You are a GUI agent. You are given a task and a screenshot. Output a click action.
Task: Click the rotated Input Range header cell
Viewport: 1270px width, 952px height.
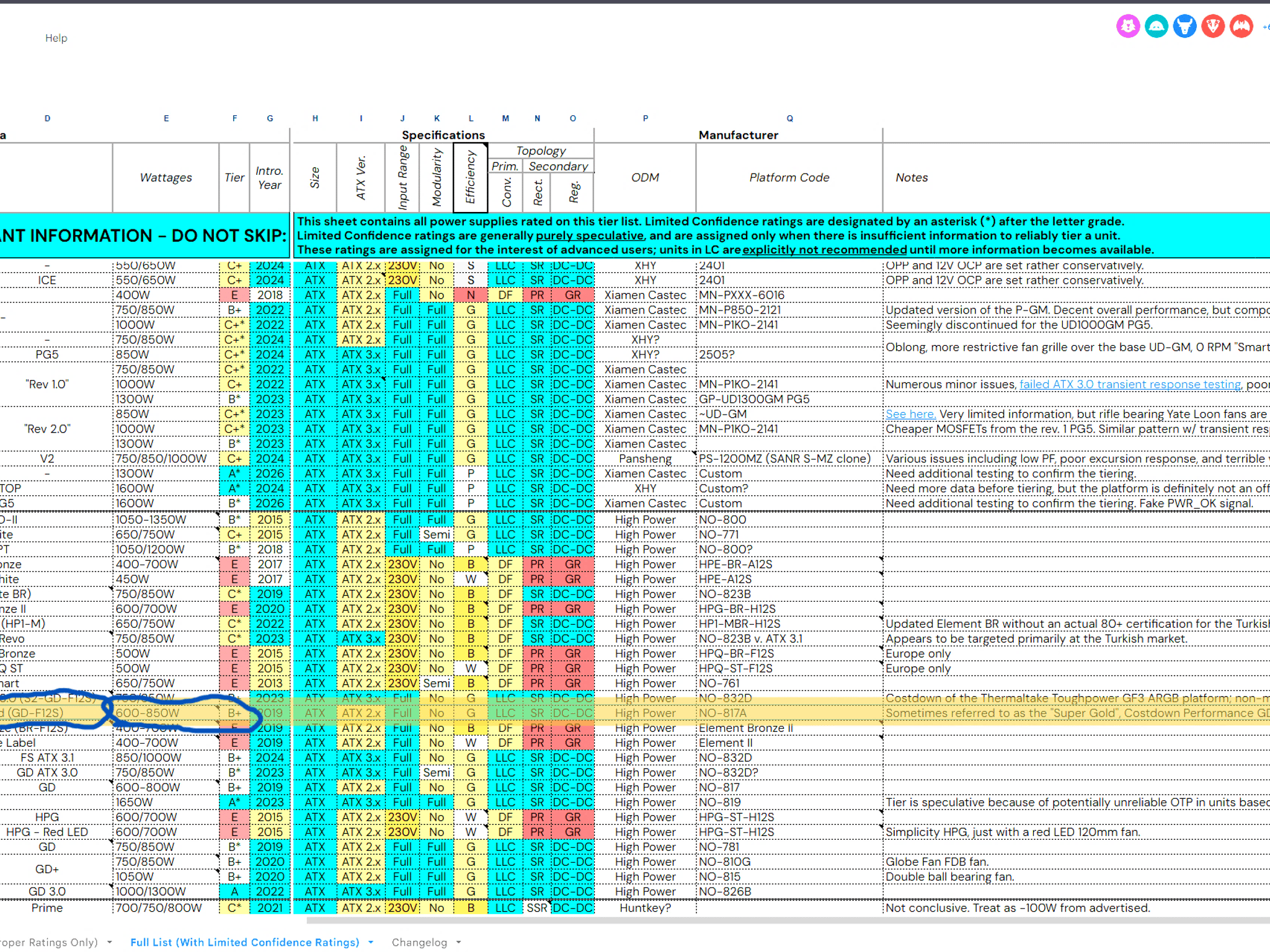point(402,178)
